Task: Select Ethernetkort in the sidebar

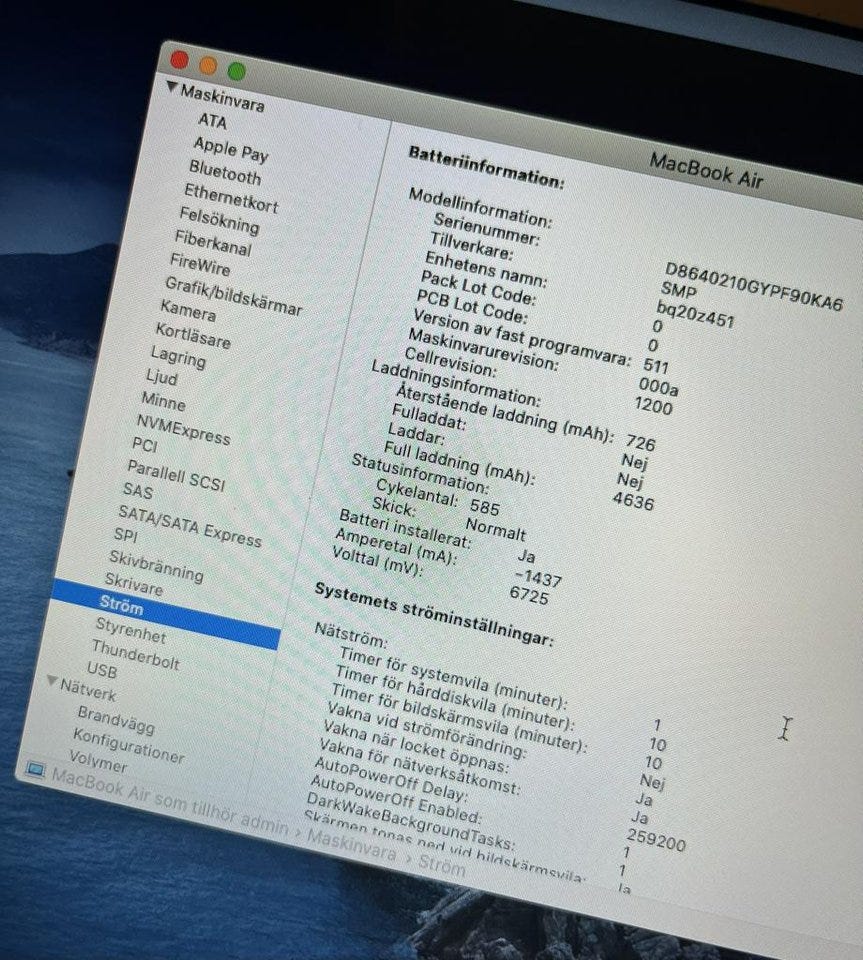Action: click(231, 199)
